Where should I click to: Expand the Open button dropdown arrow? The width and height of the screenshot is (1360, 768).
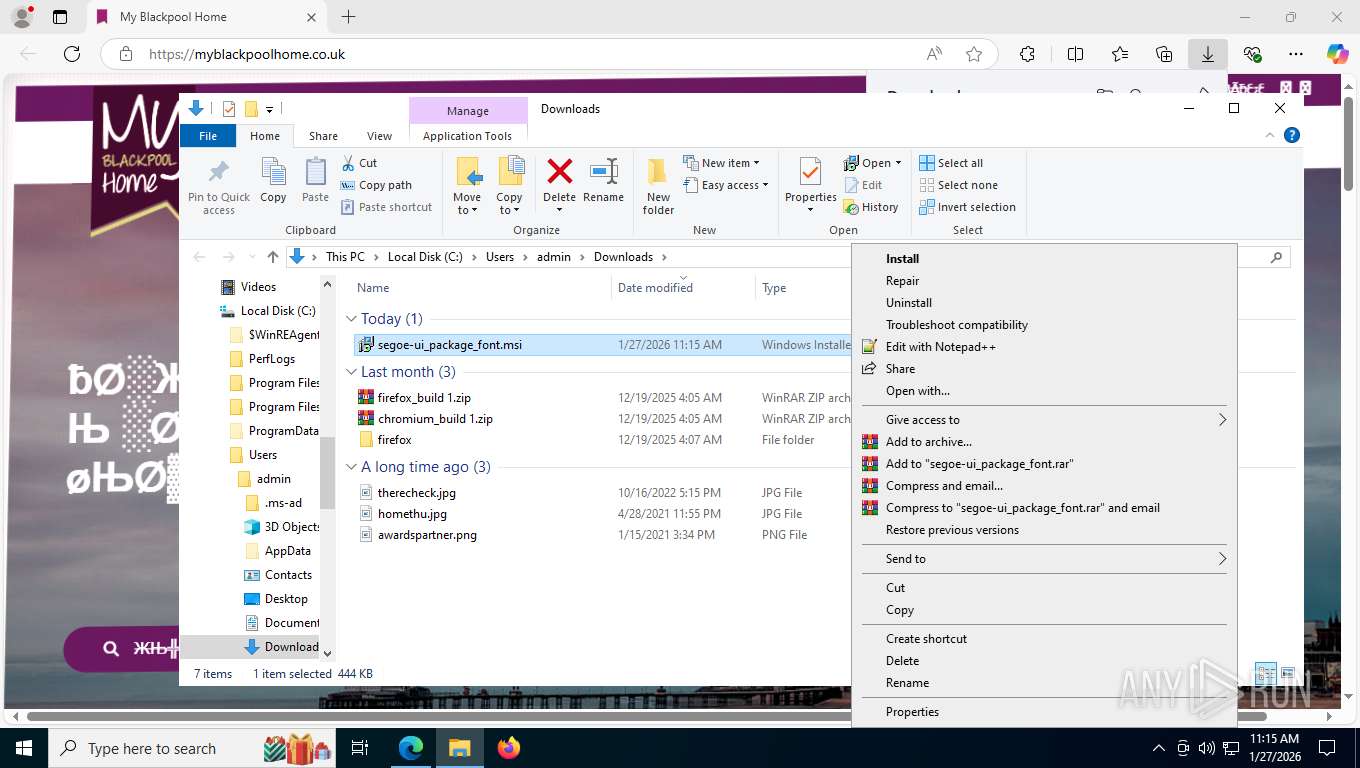pos(898,163)
